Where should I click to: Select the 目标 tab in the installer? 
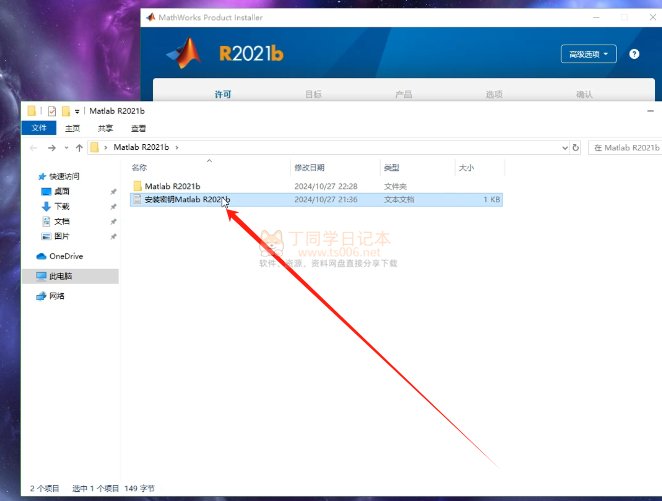tap(313, 94)
